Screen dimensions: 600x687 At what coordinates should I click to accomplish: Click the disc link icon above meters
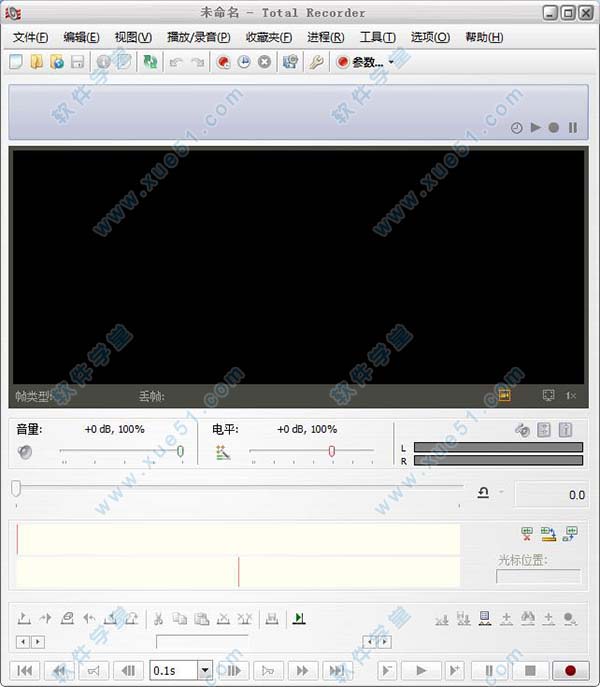pyautogui.click(x=522, y=430)
